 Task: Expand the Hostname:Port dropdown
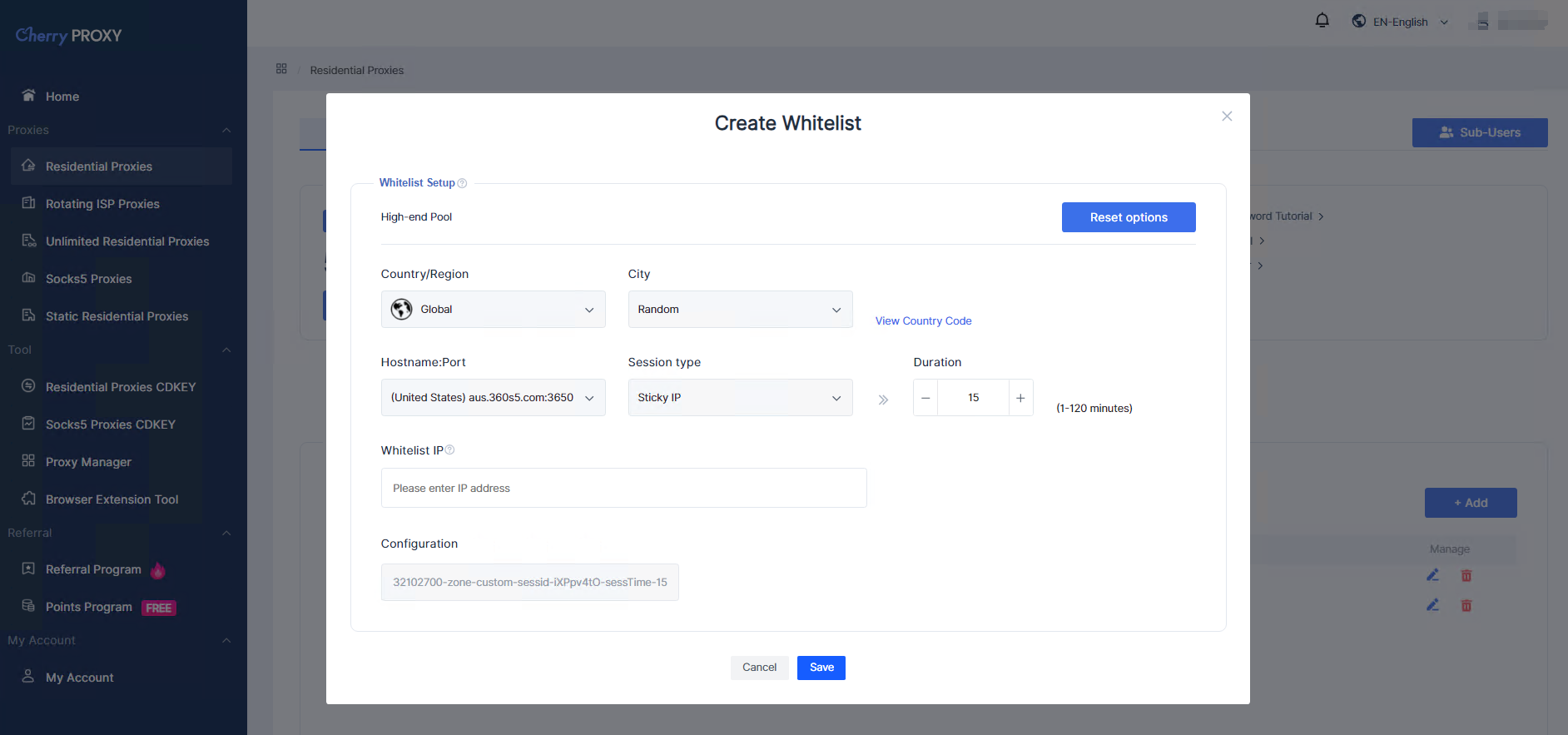tap(493, 398)
